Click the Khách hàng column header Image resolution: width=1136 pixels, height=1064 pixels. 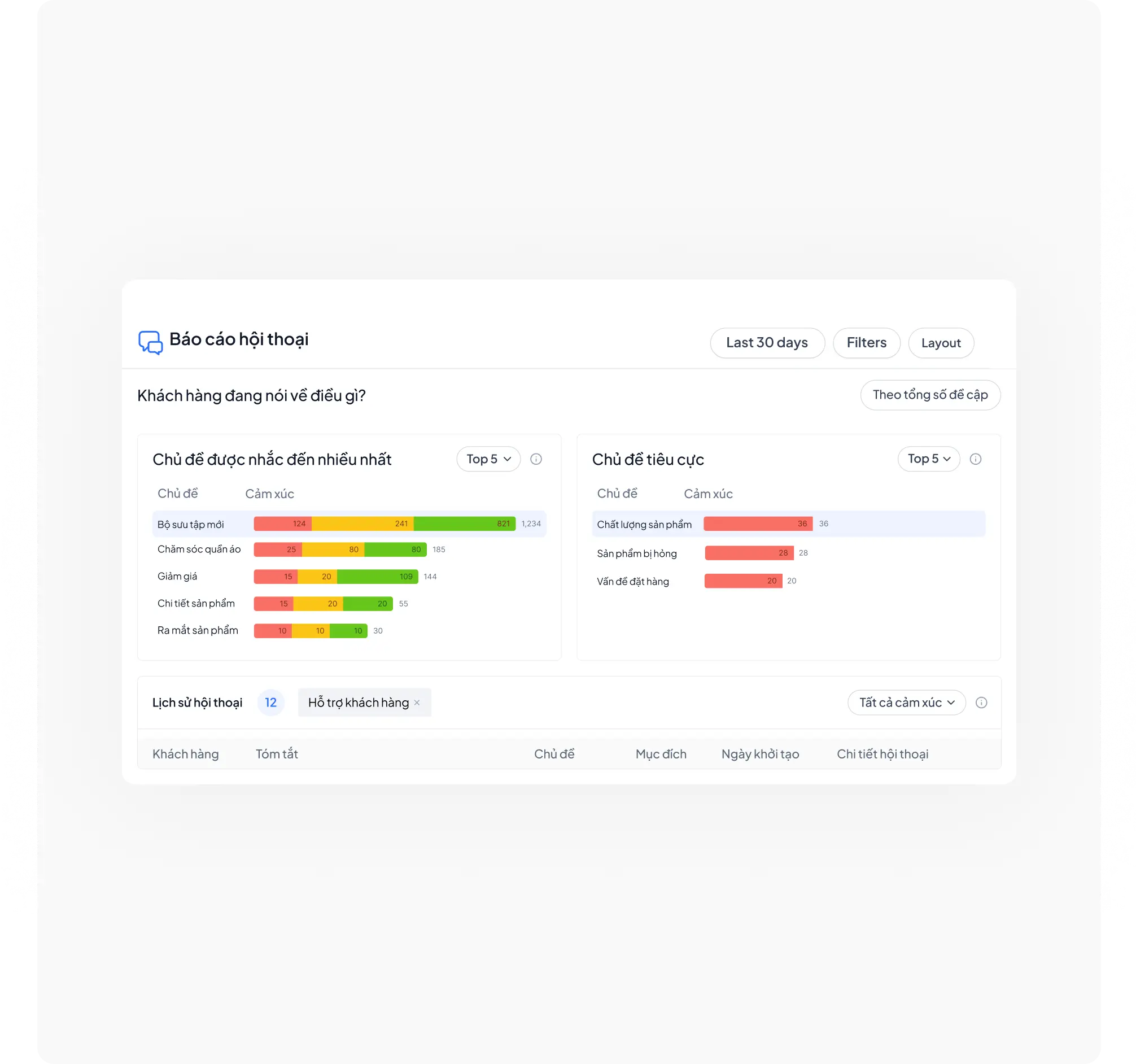pos(185,754)
